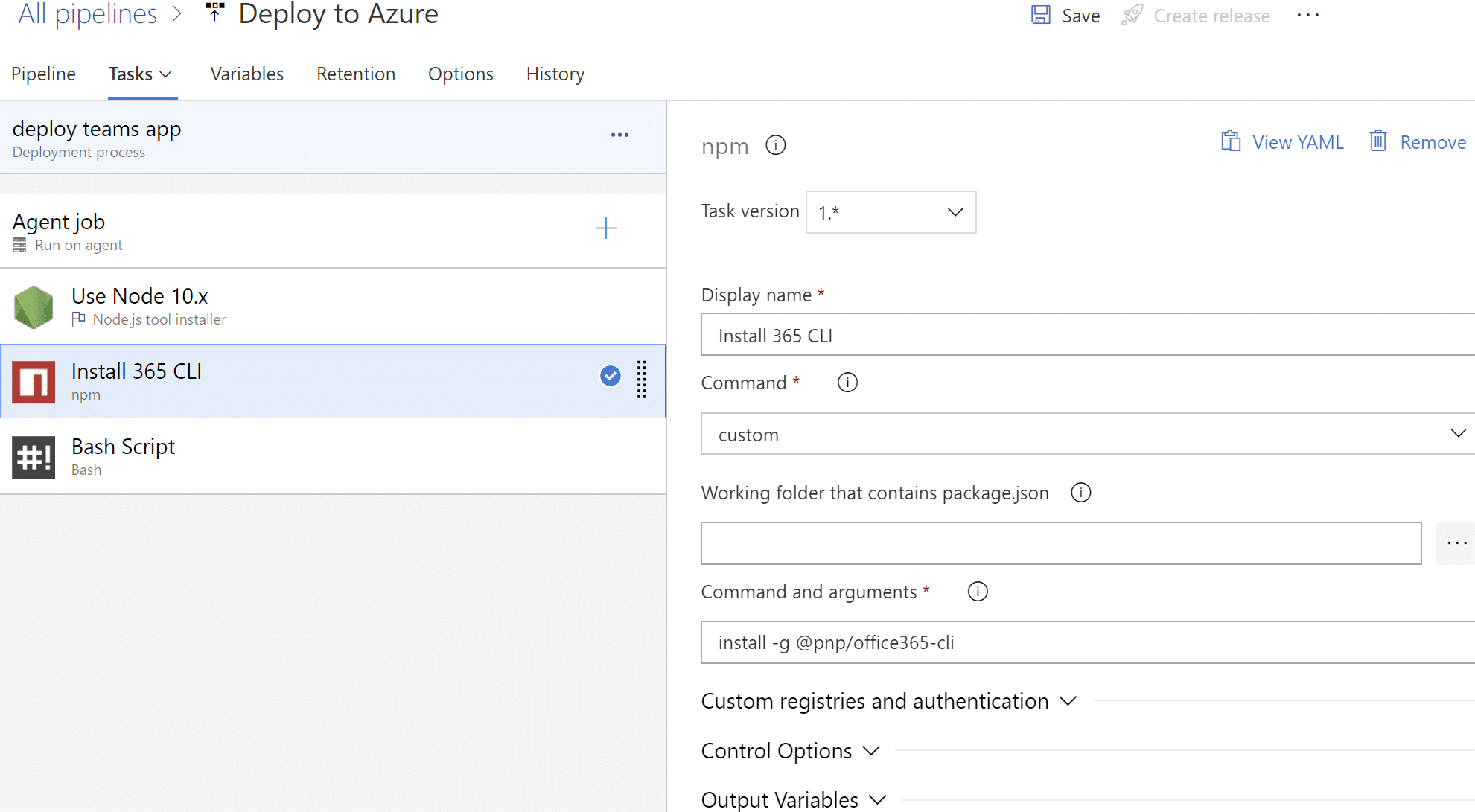This screenshot has height=812, width=1475.
Task: Click the View YAML link
Action: (x=1298, y=142)
